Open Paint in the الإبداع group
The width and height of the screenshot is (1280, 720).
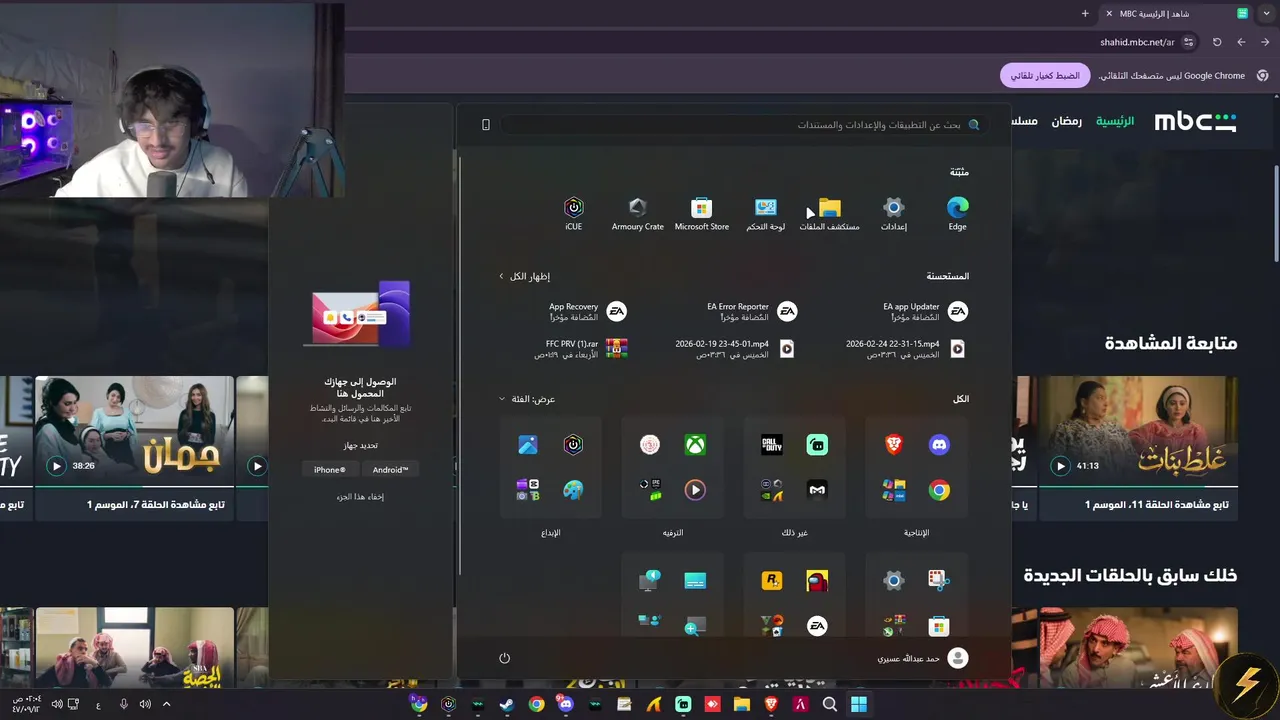pyautogui.click(x=573, y=490)
